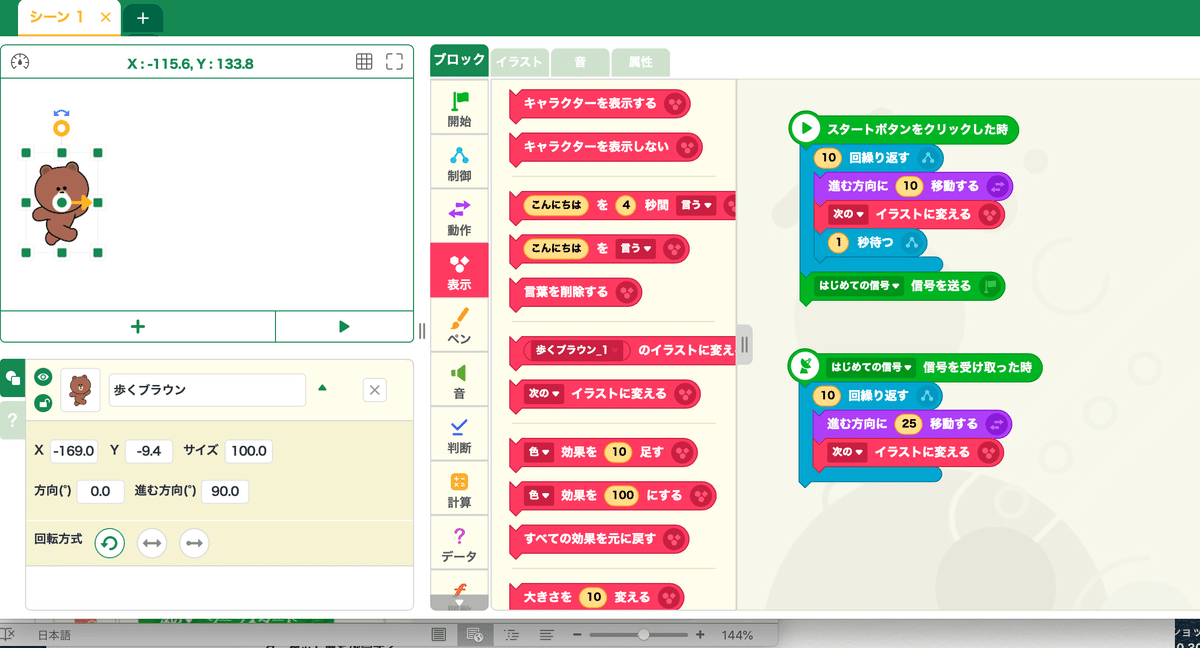Select the キャラクターを表示しない block
Viewport: 1200px width, 648px height.
606,147
